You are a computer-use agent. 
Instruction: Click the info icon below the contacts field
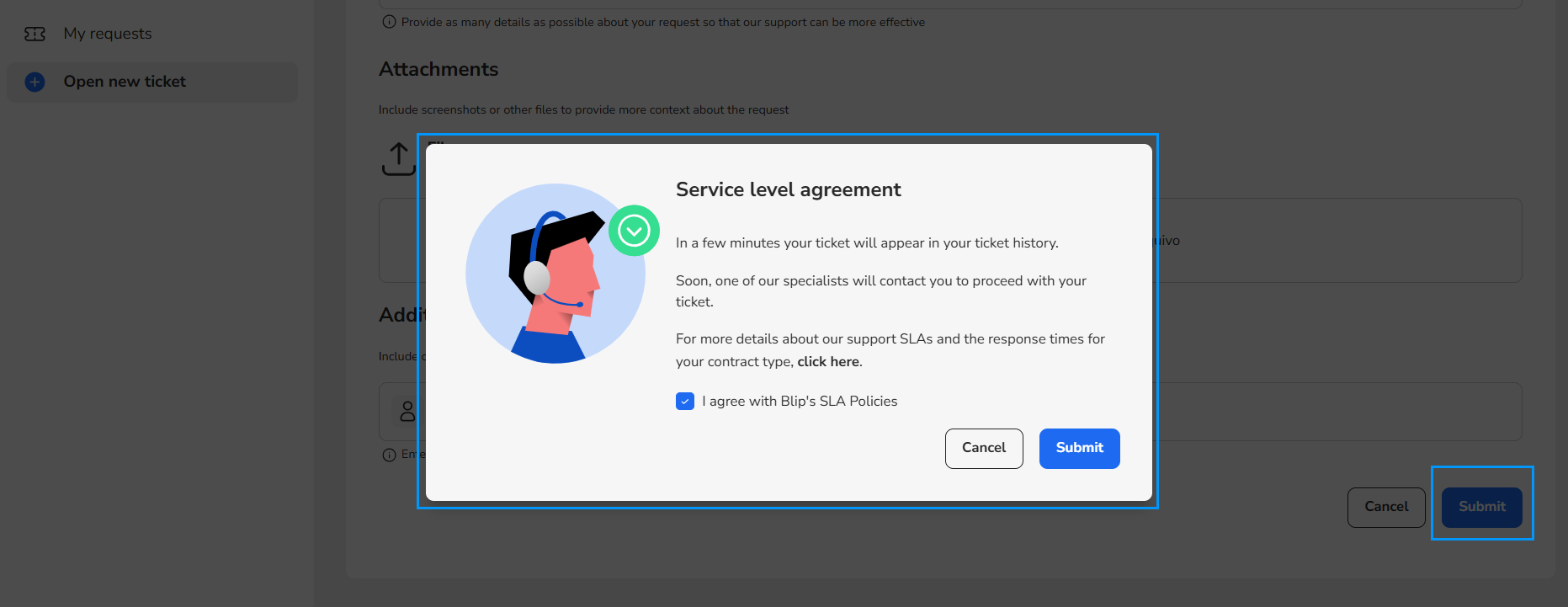pyautogui.click(x=389, y=455)
